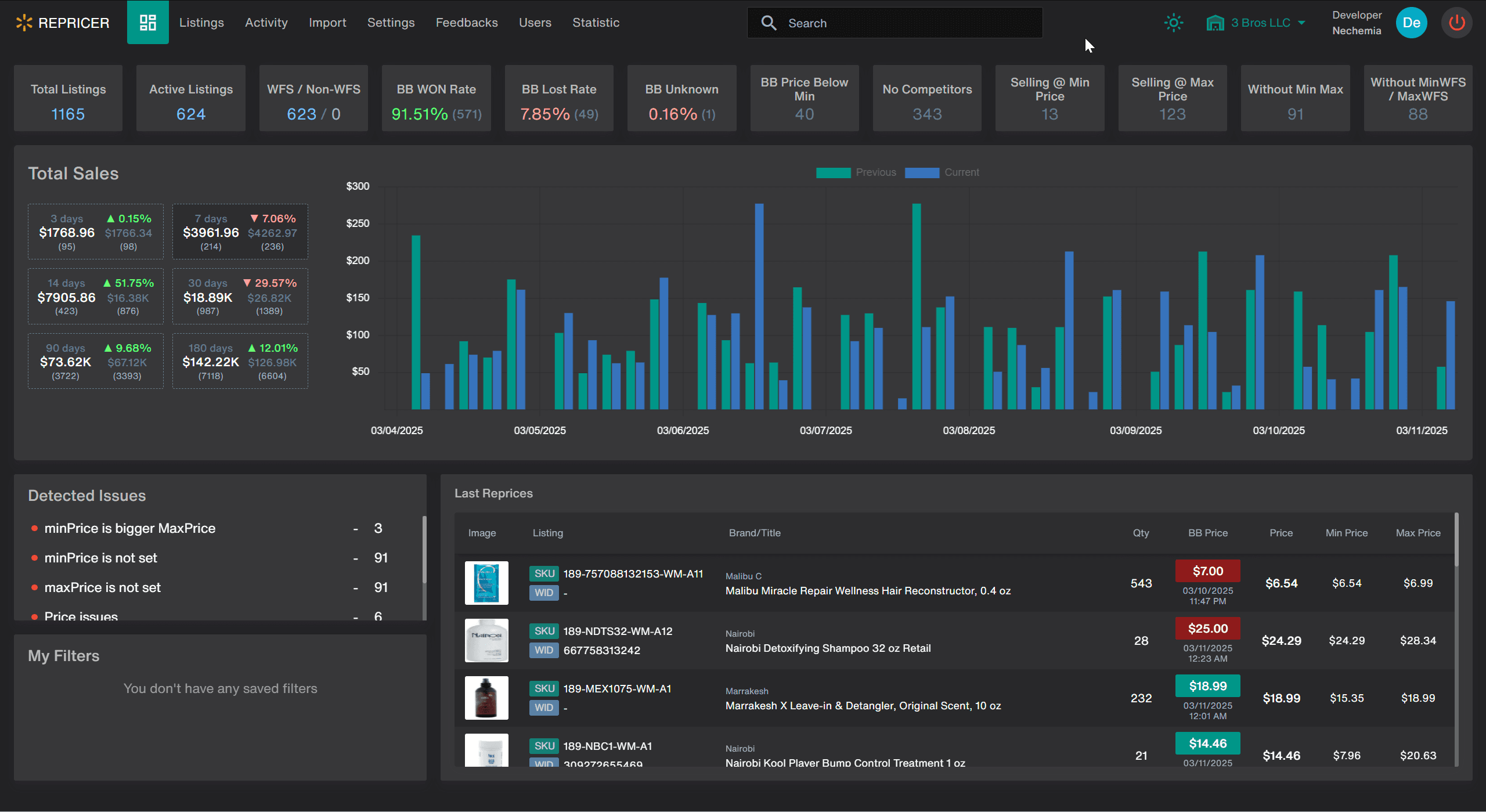Viewport: 1486px width, 812px height.
Task: Click the red $7.00 BB Price badge
Action: [x=1208, y=571]
